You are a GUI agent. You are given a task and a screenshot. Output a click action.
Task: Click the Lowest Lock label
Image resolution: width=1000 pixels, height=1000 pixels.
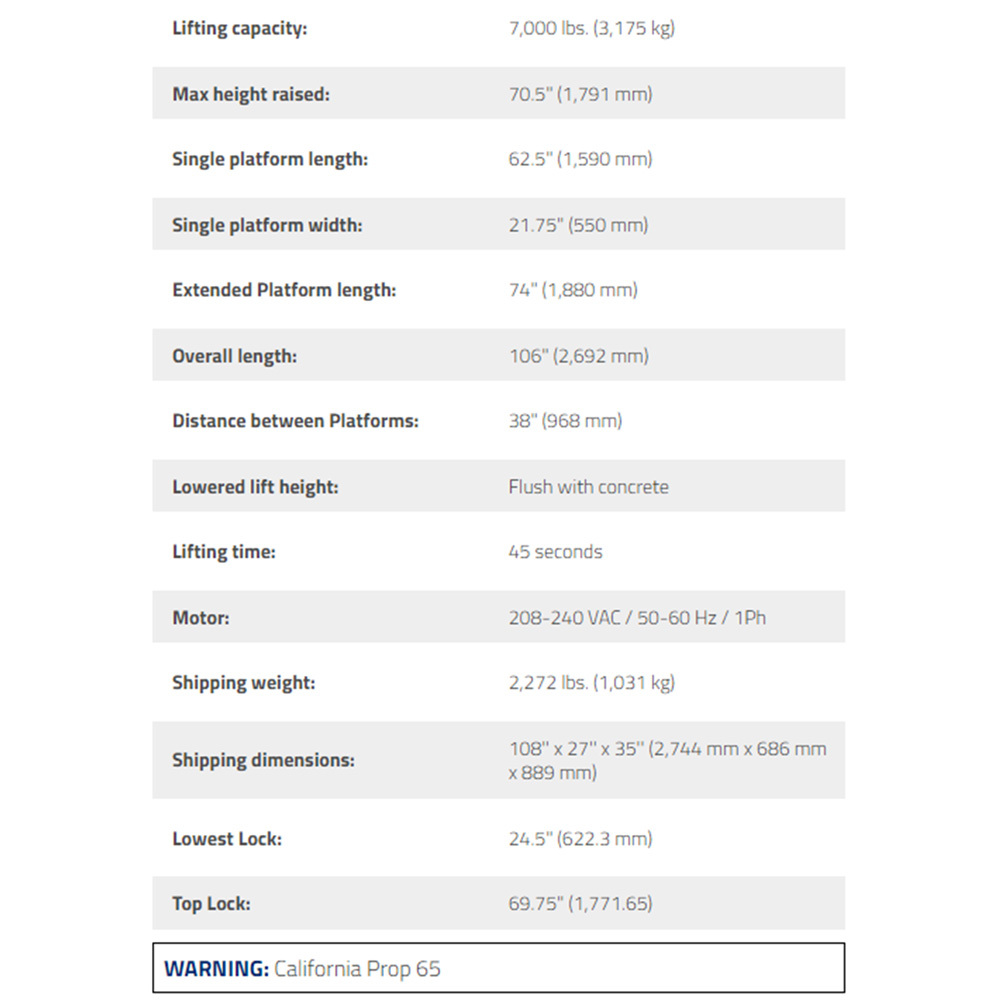pos(226,839)
